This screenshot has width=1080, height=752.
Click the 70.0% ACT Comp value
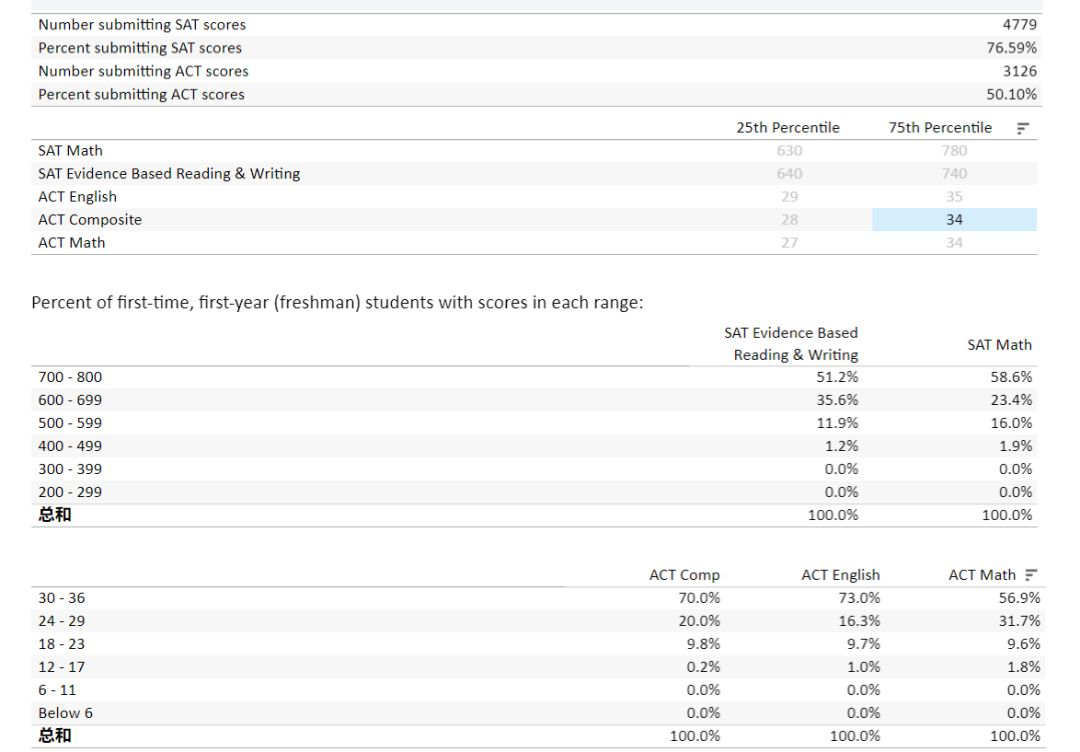pos(699,598)
